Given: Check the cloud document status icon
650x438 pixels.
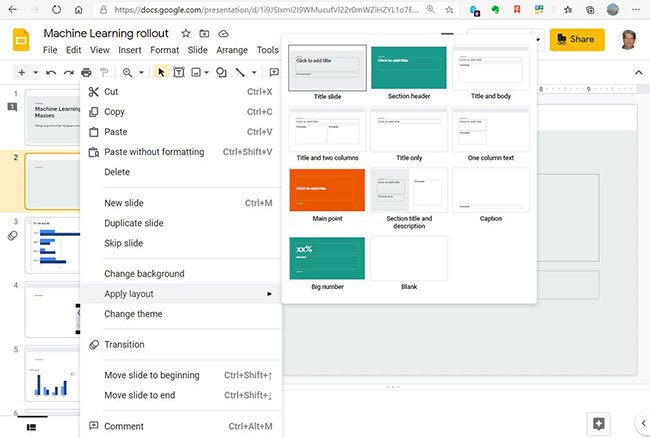Looking at the screenshot, I should pyautogui.click(x=223, y=34).
